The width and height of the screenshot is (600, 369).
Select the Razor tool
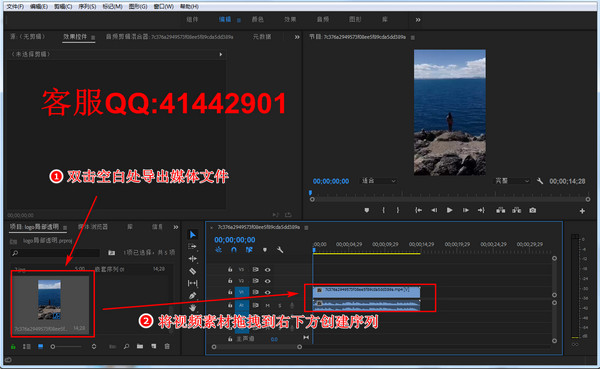pos(192,271)
